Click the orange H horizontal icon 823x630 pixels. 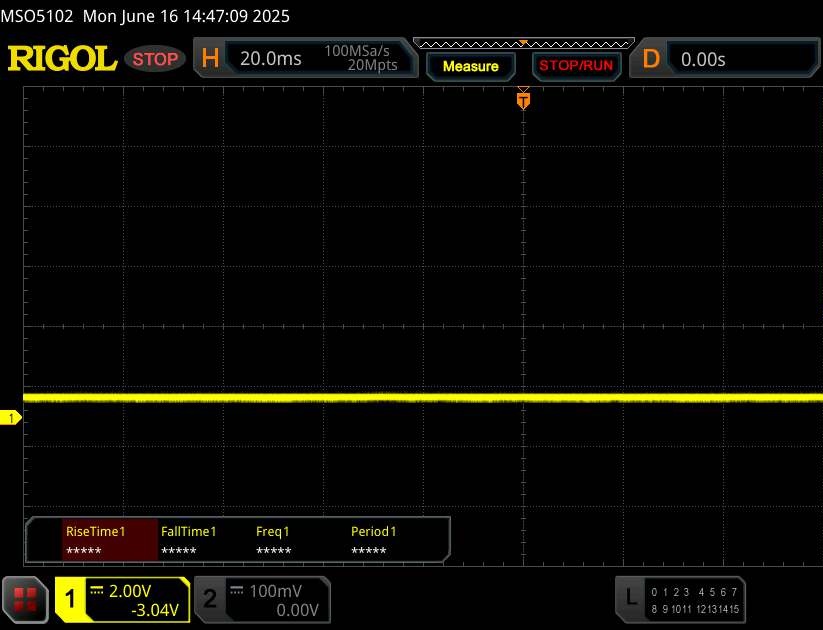tap(210, 58)
